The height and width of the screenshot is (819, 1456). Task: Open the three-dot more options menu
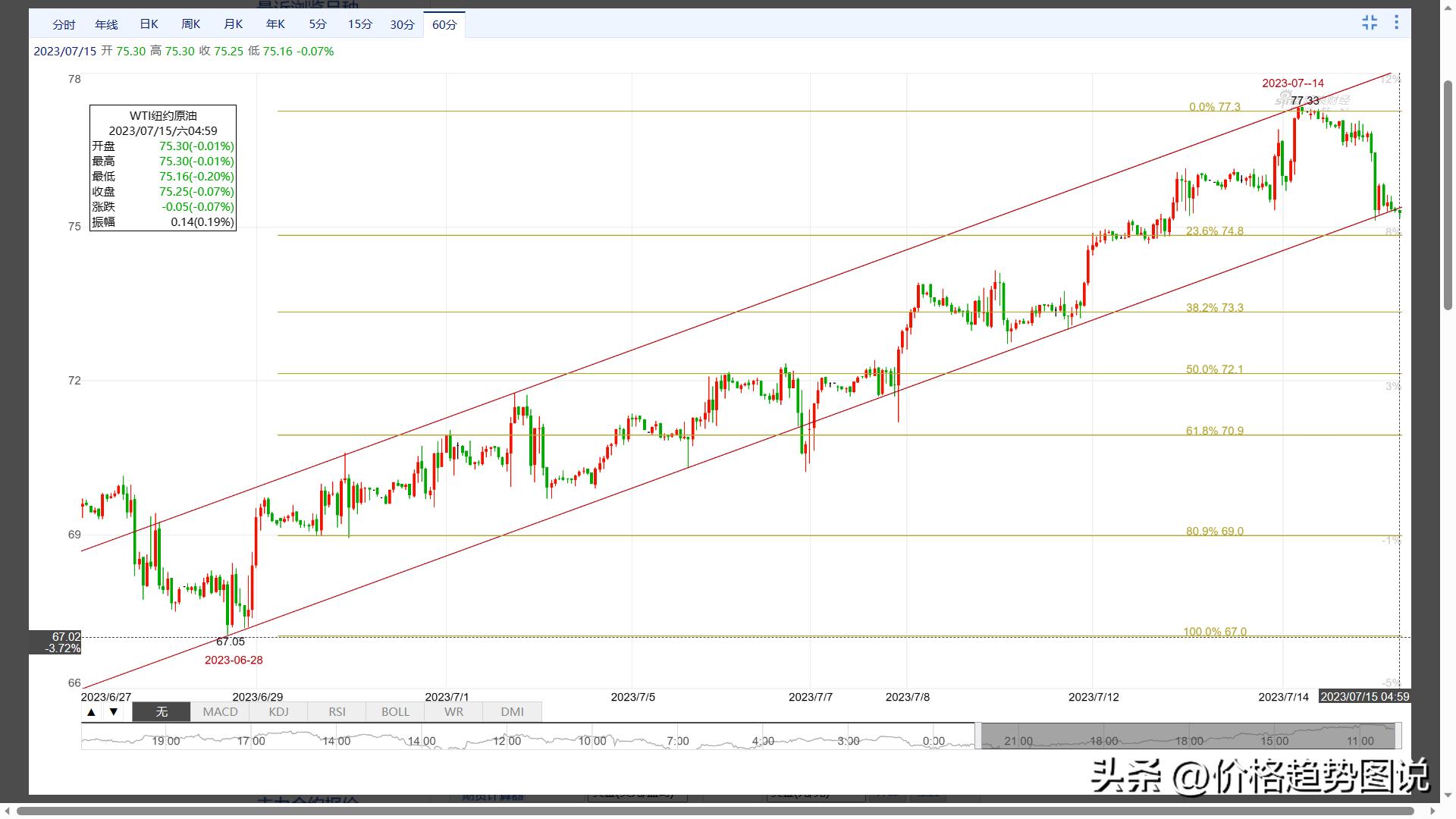pyautogui.click(x=1396, y=23)
